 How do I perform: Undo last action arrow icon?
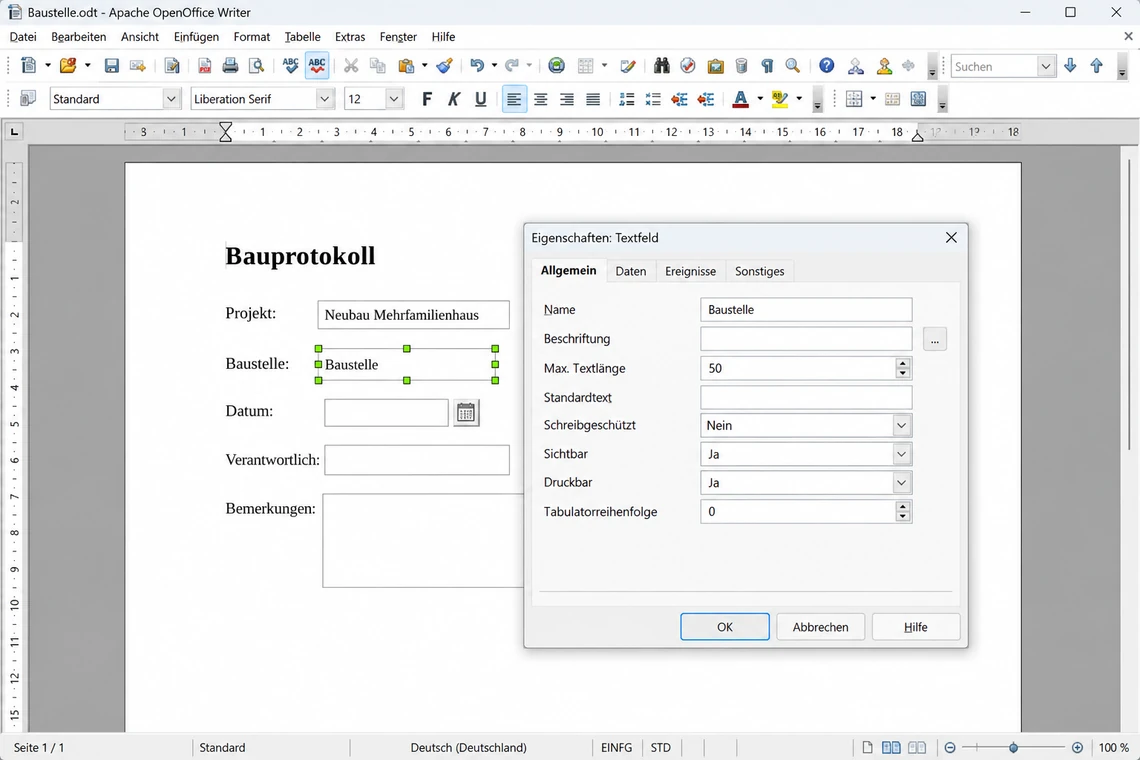(477, 66)
